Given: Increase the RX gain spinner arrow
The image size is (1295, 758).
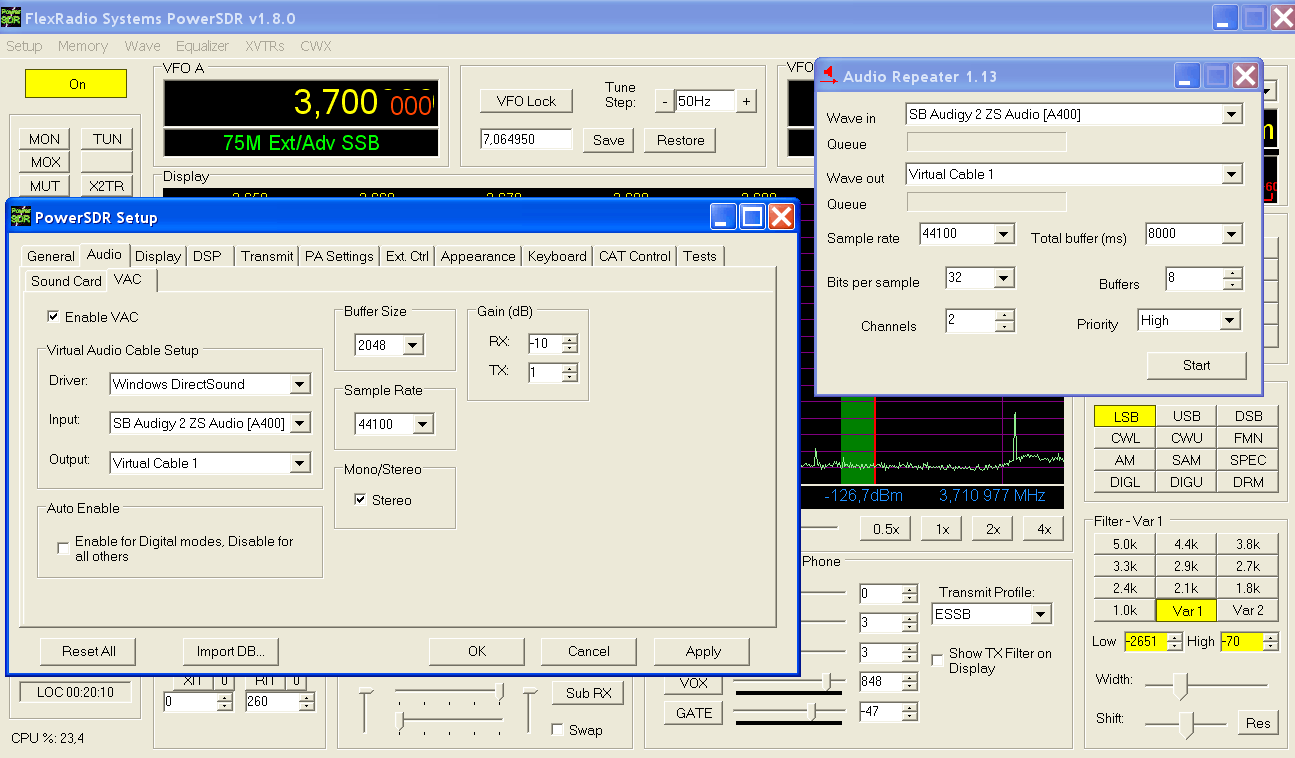Looking at the screenshot, I should [570, 339].
